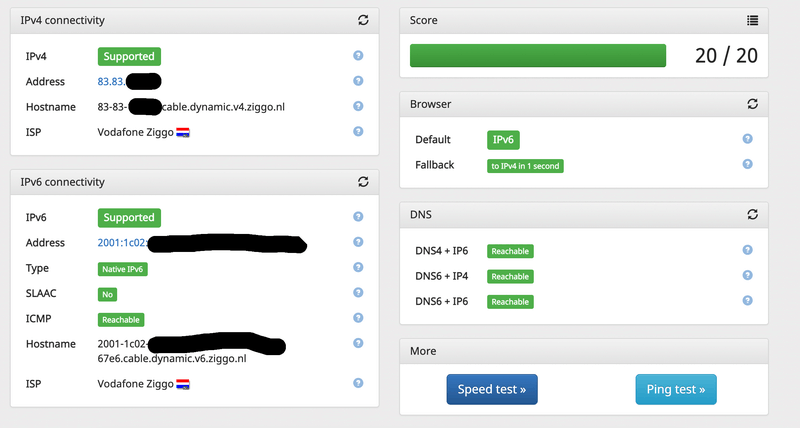Refresh the IPv6 connectivity panel

tap(364, 182)
